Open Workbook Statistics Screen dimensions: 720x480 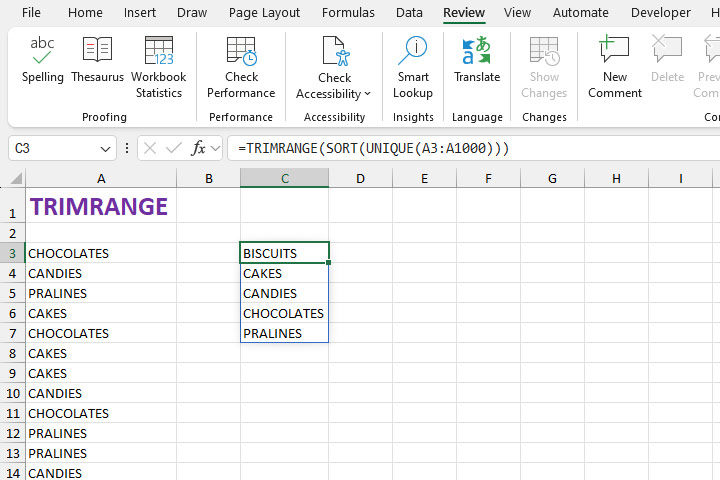(x=159, y=68)
